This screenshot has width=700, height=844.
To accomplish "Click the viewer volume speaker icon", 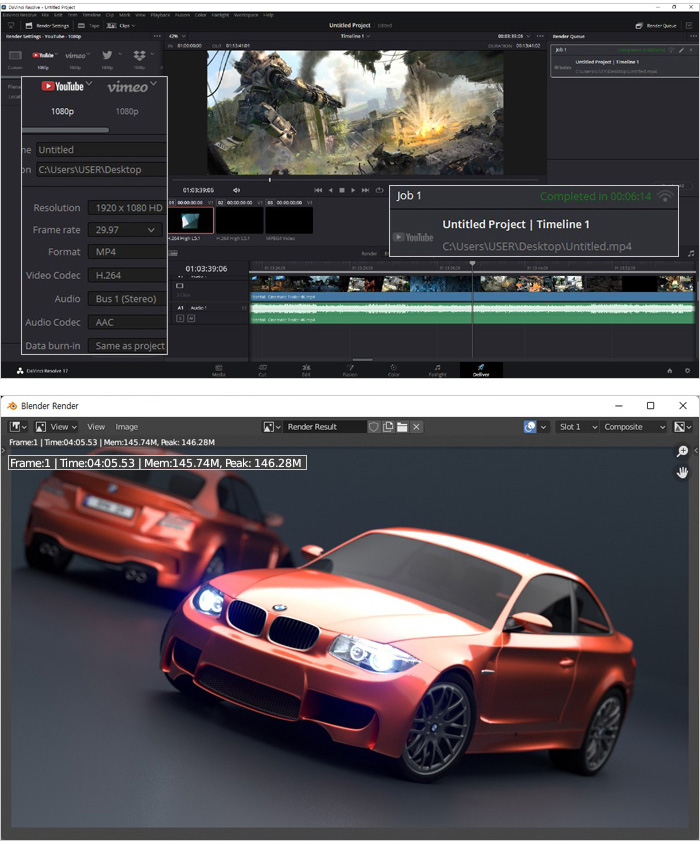I will [236, 190].
